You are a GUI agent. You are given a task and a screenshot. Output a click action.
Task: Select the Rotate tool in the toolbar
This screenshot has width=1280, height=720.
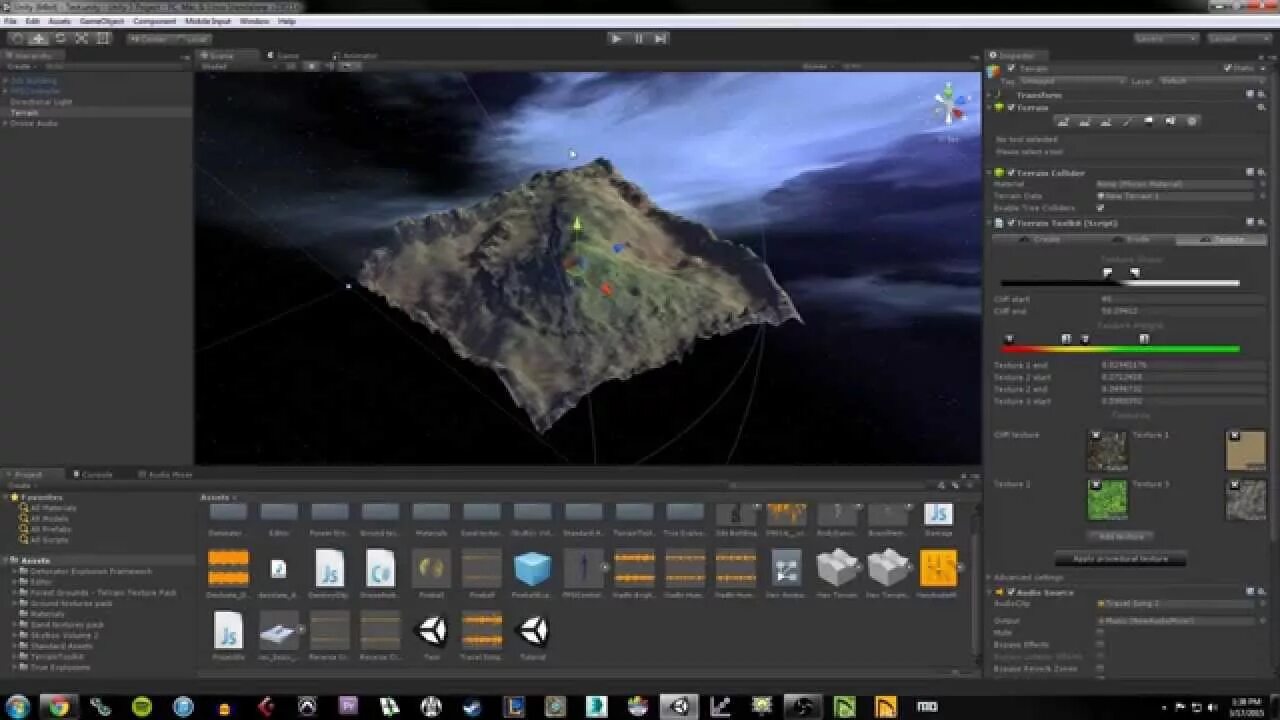(58, 38)
